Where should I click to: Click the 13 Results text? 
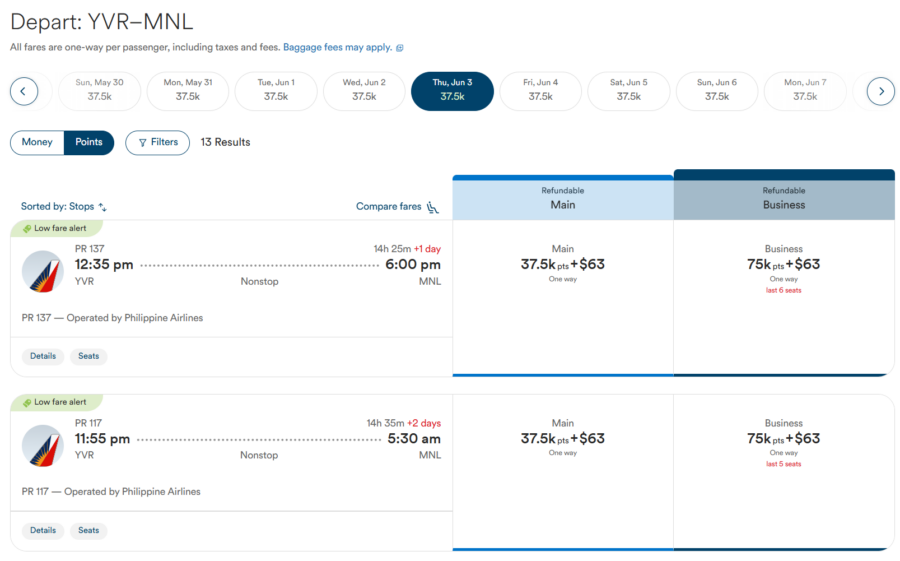pyautogui.click(x=226, y=142)
